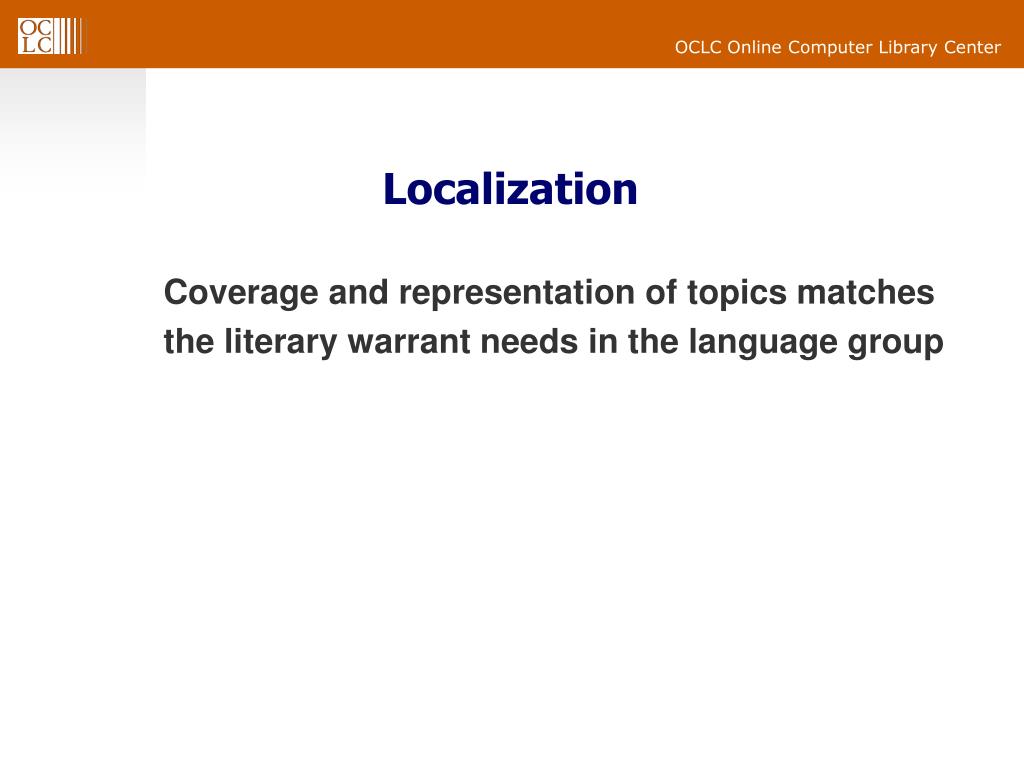
Task: Click the OCLC logo in the header
Action: click(x=50, y=36)
